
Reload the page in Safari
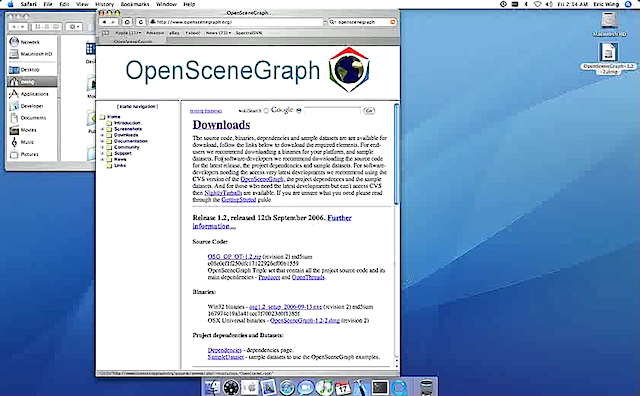[141, 22]
